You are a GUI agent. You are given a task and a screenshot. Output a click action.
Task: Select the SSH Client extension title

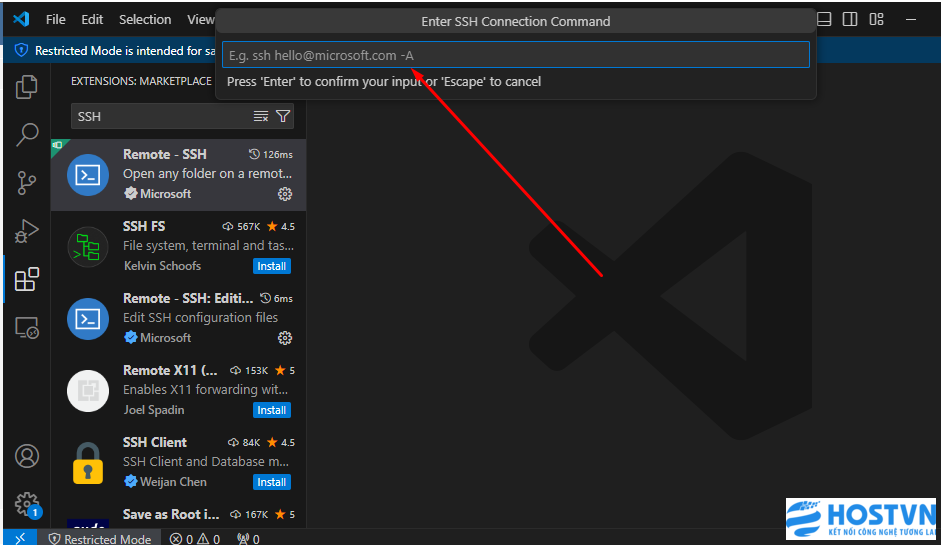point(155,442)
